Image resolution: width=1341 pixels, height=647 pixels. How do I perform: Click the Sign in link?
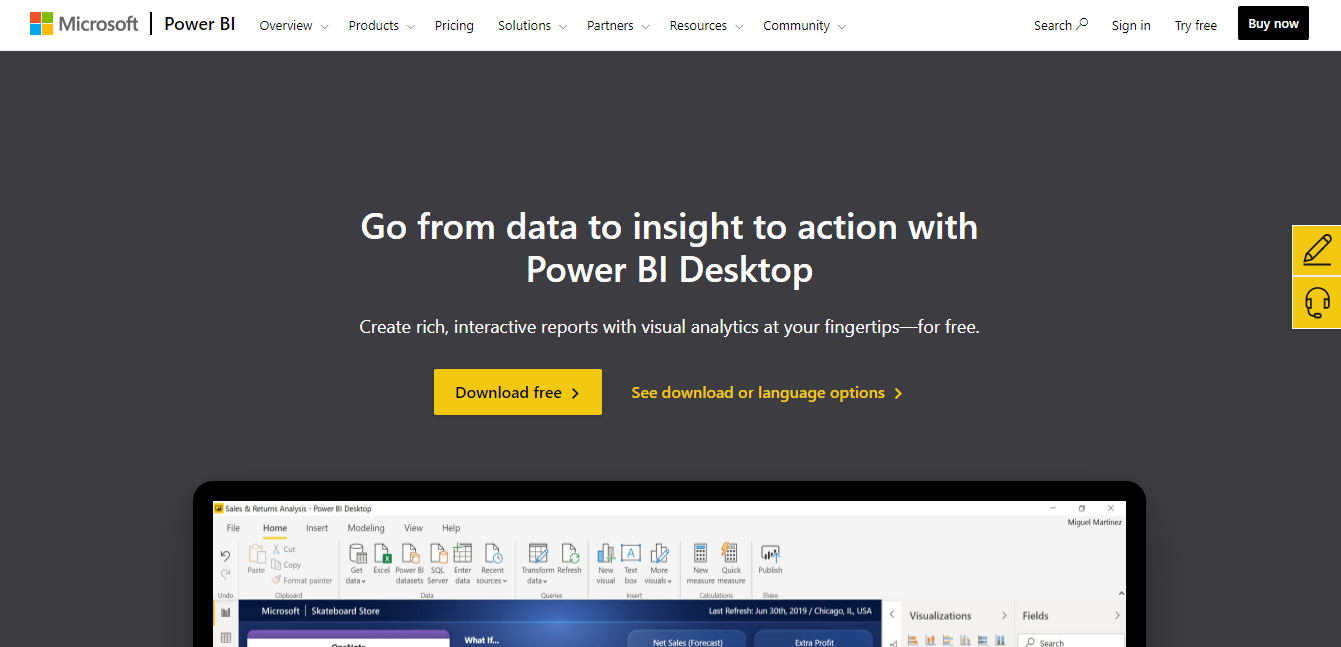point(1131,26)
